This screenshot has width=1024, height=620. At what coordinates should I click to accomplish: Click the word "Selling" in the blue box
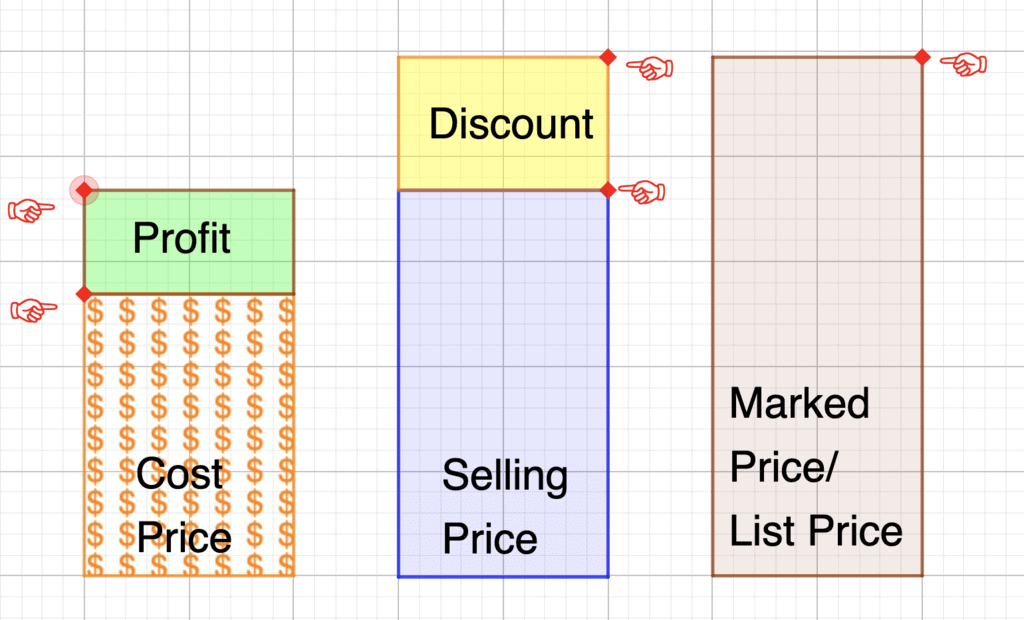click(505, 476)
